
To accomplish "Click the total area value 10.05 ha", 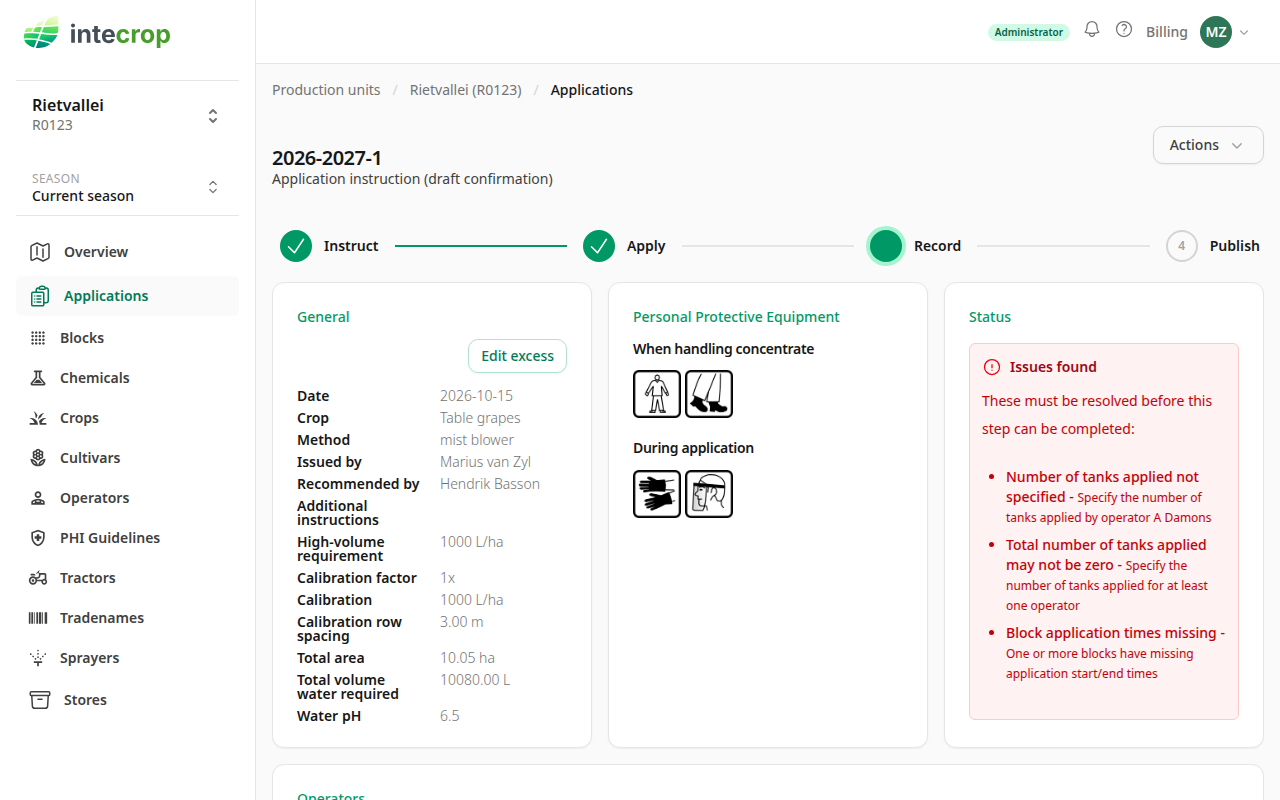I will pyautogui.click(x=467, y=658).
